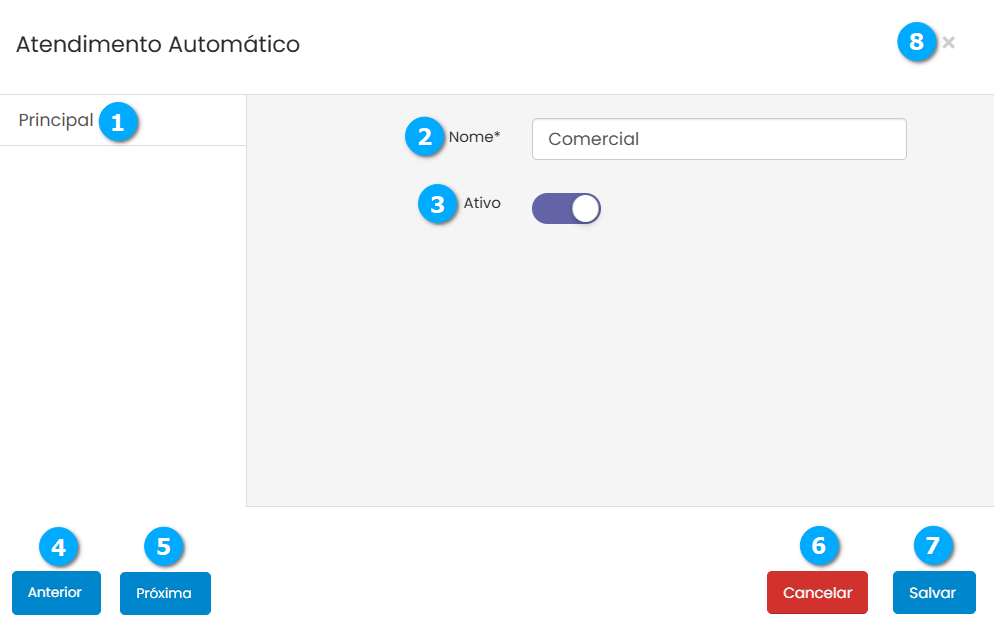Disable the Ativo toggle switch
This screenshot has width=994, height=629.
(566, 208)
